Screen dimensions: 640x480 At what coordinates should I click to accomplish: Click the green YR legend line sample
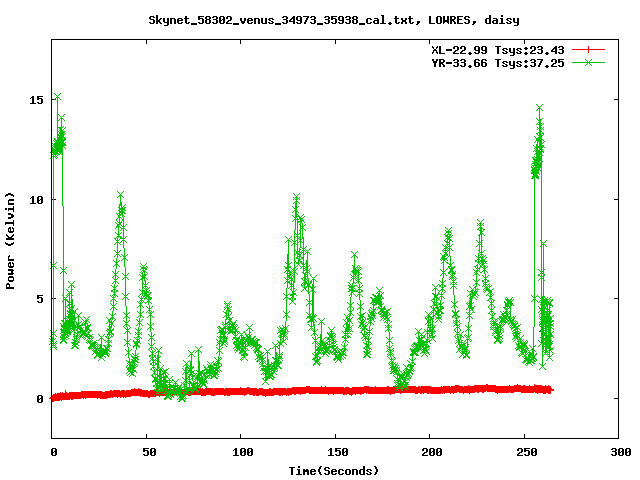coord(588,63)
